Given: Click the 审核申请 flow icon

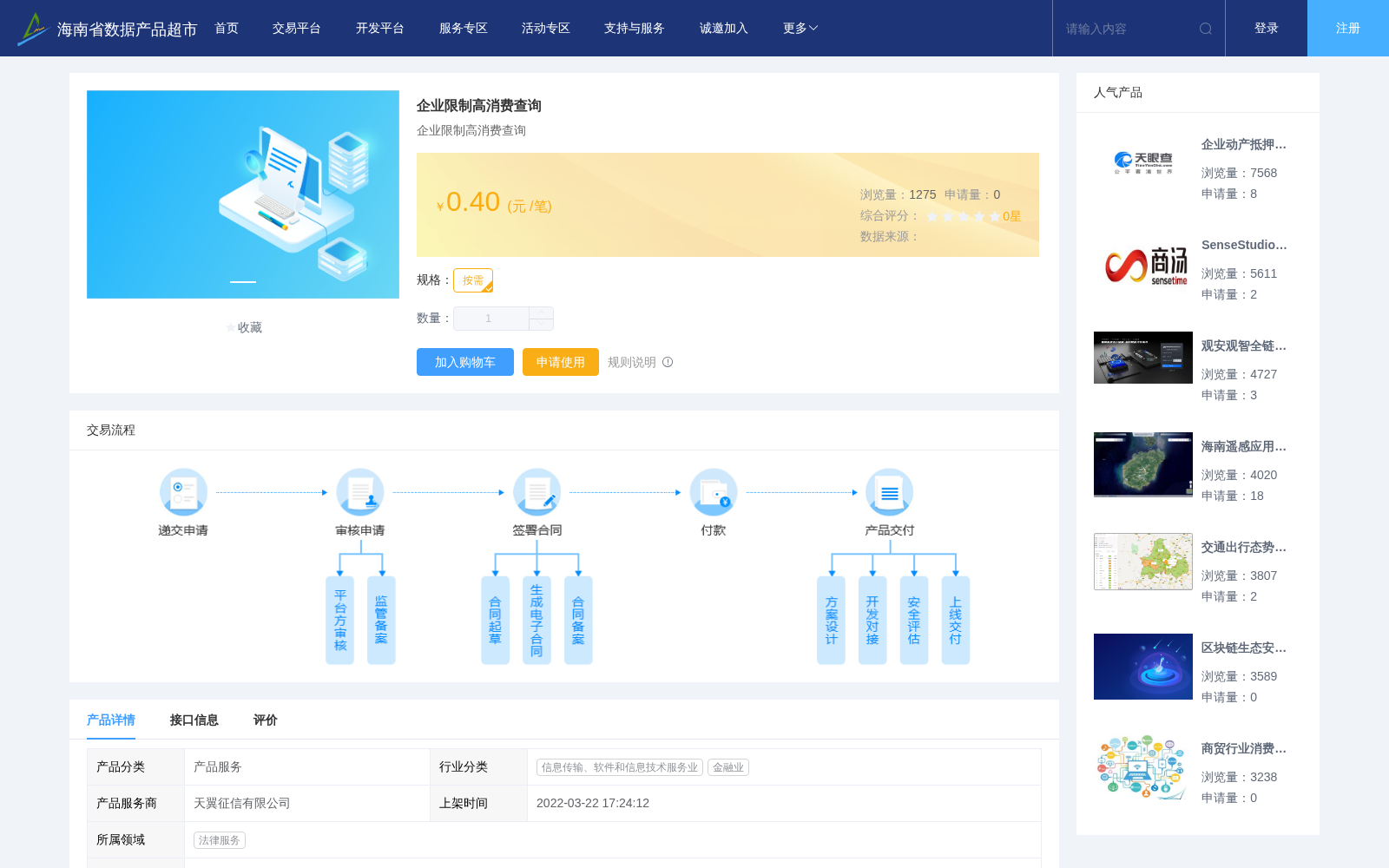Looking at the screenshot, I should click(360, 492).
